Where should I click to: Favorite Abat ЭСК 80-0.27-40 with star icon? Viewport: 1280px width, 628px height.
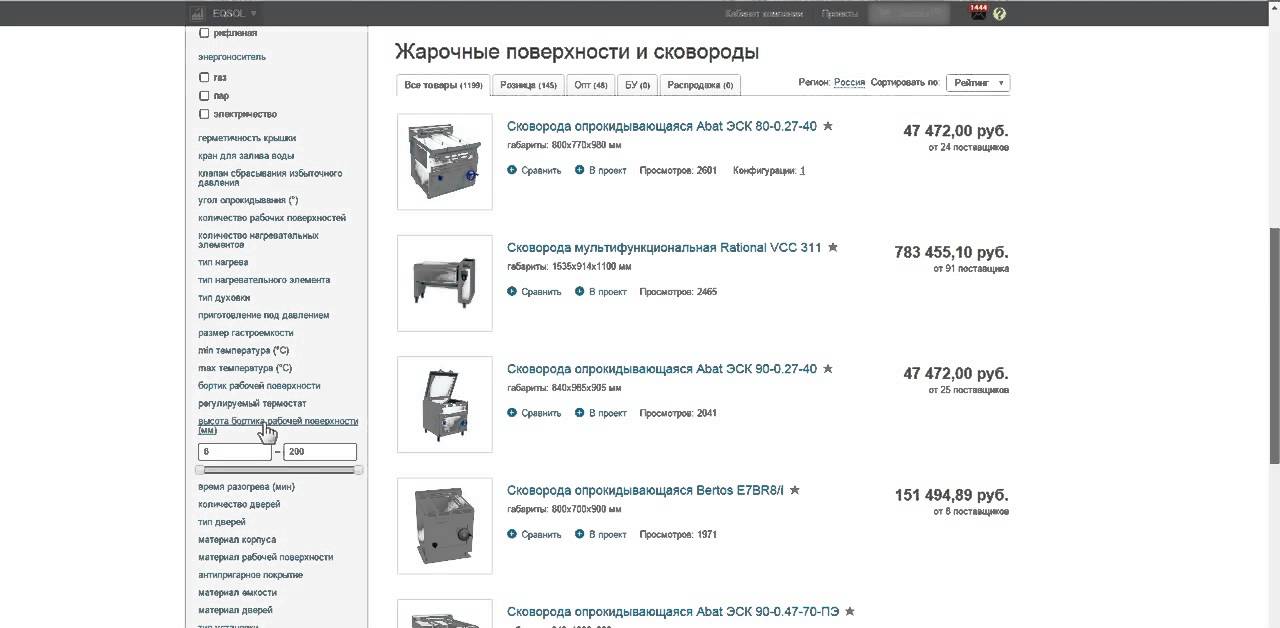[x=828, y=126]
